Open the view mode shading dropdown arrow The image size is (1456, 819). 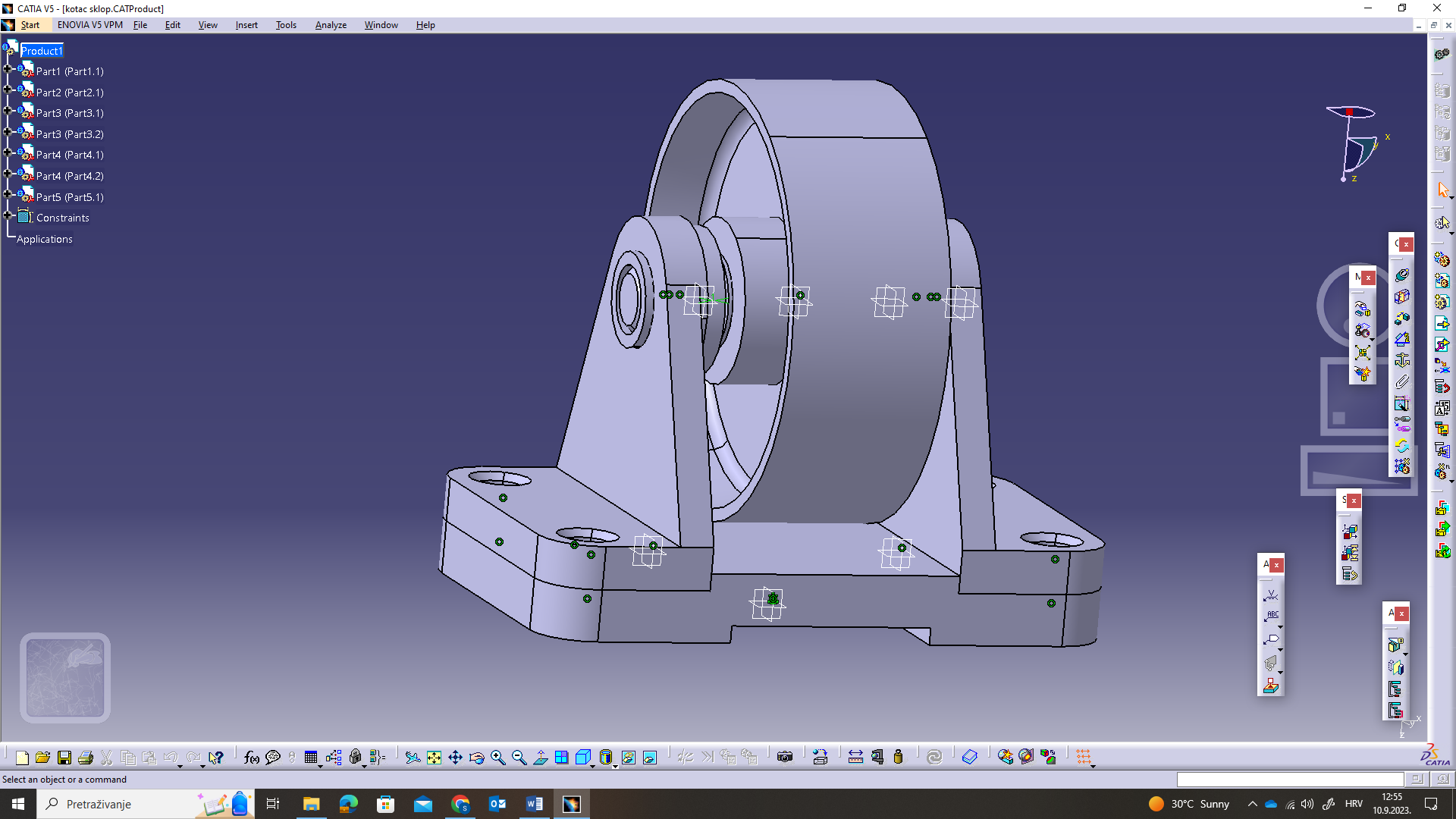coord(615,766)
